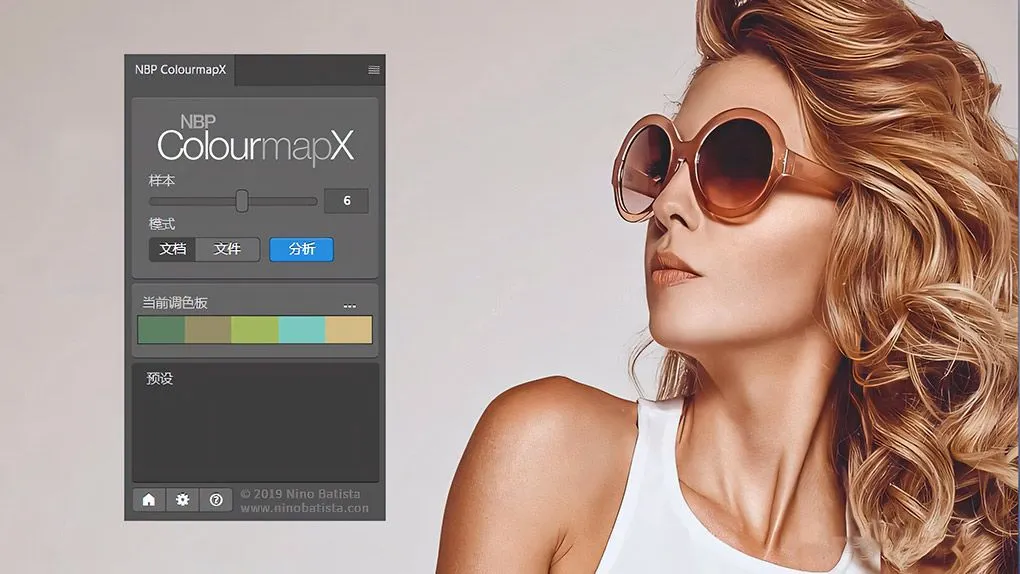The image size is (1020, 574).
Task: Click the 样本 samples slider handle
Action: click(241, 201)
